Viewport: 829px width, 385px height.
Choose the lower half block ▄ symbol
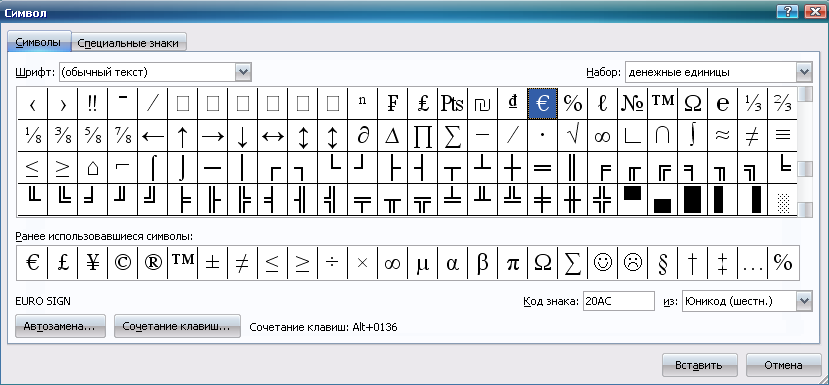(x=662, y=200)
